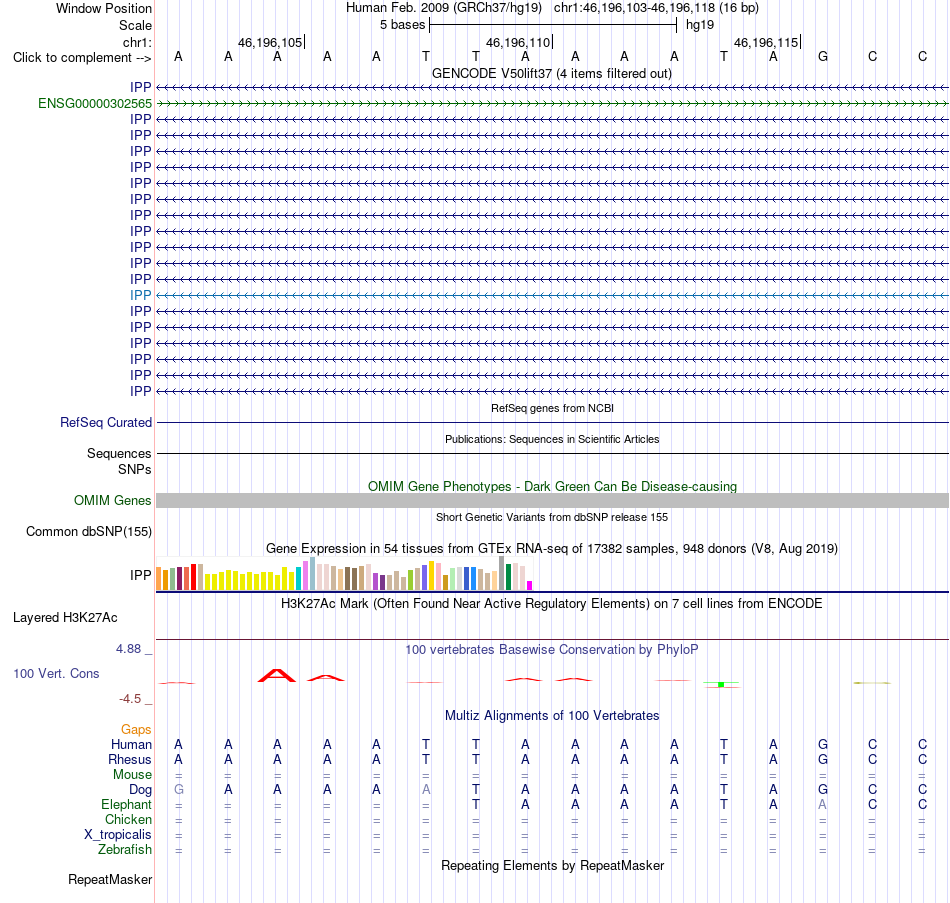The width and height of the screenshot is (950, 903).
Task: Click the 46,196,115 coordinate marker
Action: click(766, 42)
